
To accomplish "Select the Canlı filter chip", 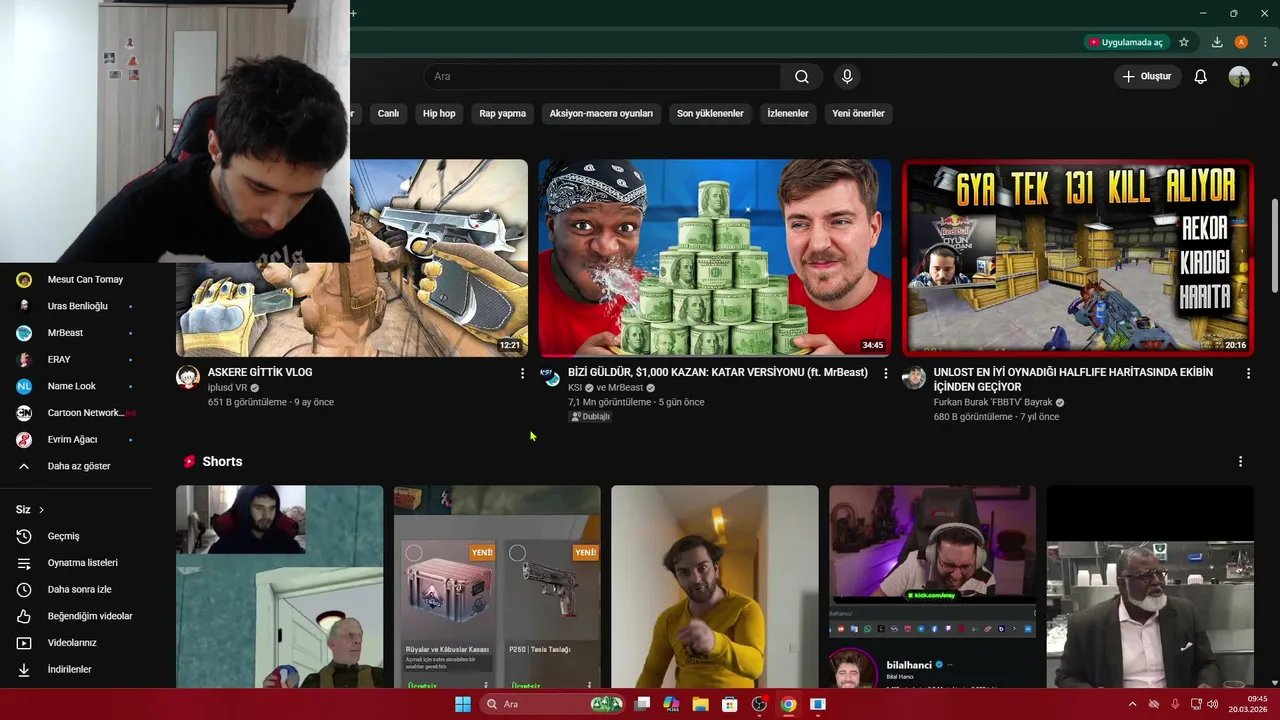I will point(388,113).
